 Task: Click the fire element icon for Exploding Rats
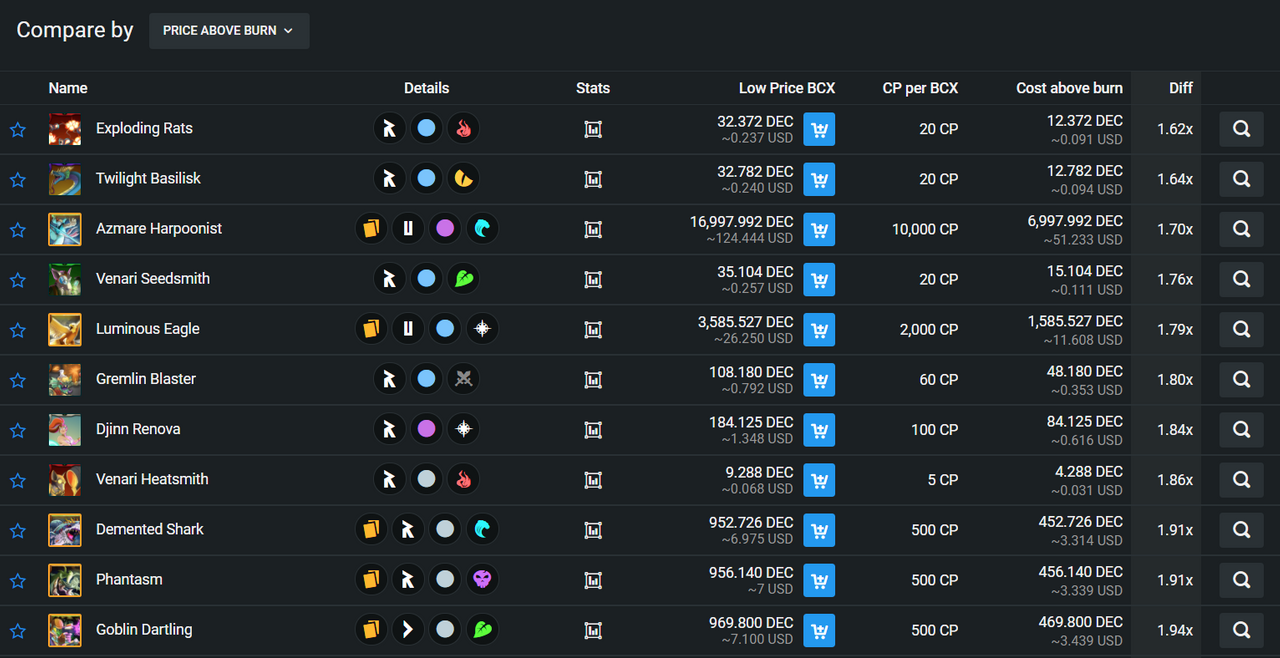(x=463, y=128)
